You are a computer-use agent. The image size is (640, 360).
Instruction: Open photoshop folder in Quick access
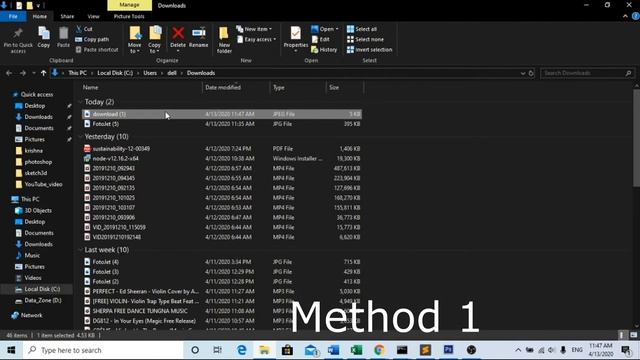[x=38, y=162]
